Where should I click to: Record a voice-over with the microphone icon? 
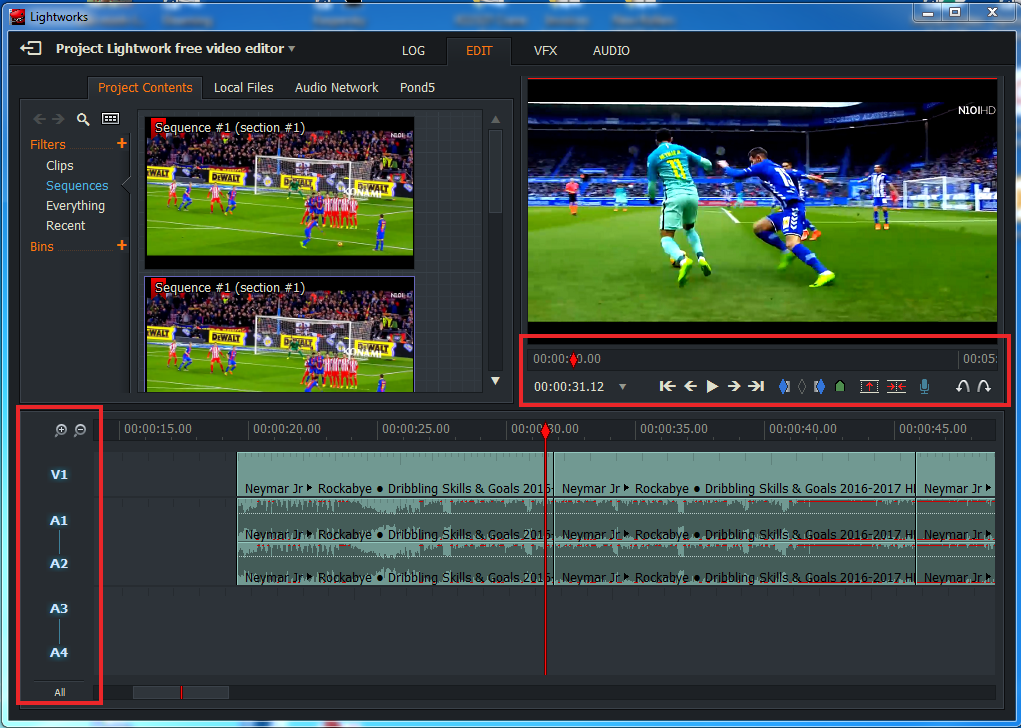click(924, 387)
